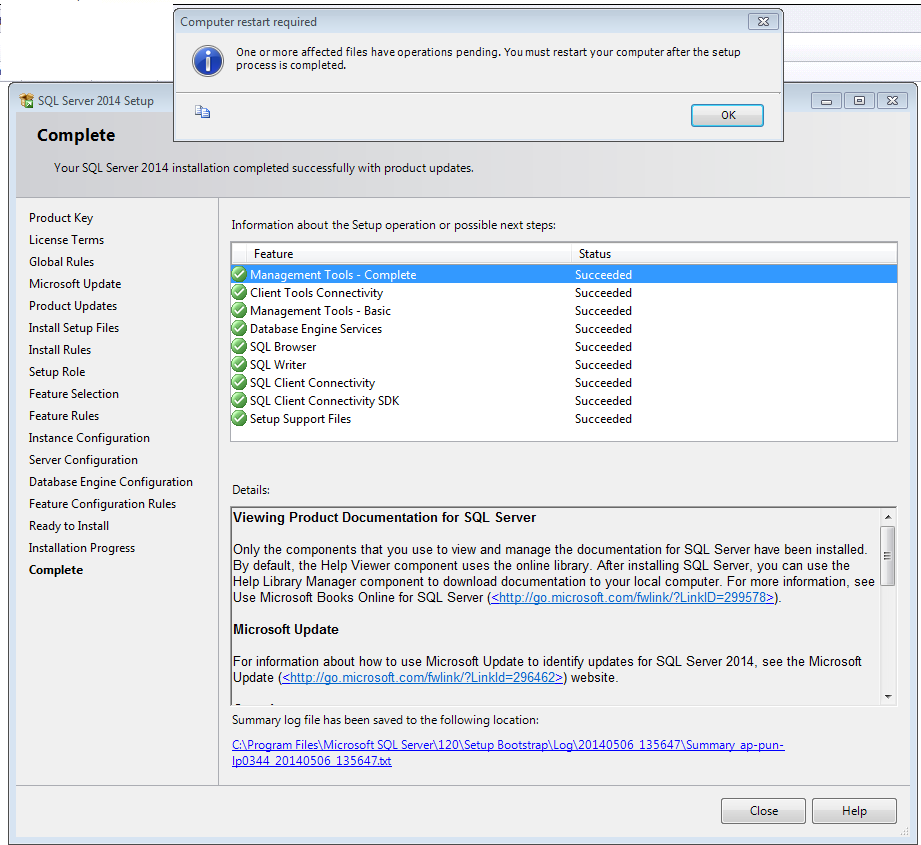Click Microsoft Update step in sidebar

tap(75, 284)
